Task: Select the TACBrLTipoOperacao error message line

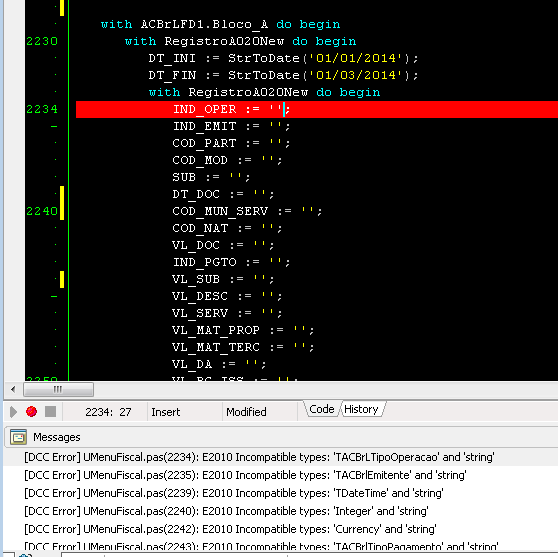Action: click(259, 457)
